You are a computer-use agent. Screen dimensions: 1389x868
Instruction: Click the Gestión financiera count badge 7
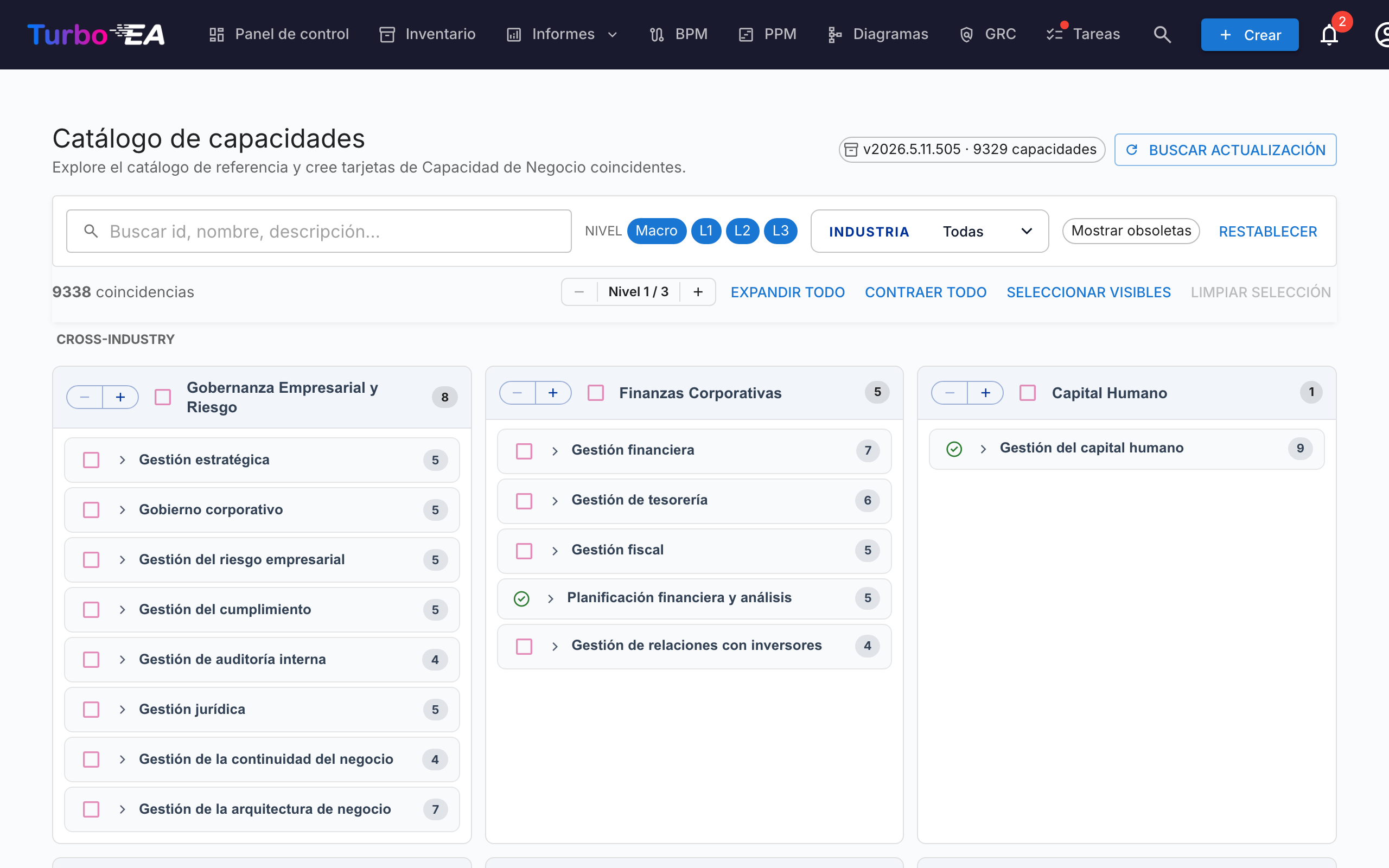click(868, 451)
